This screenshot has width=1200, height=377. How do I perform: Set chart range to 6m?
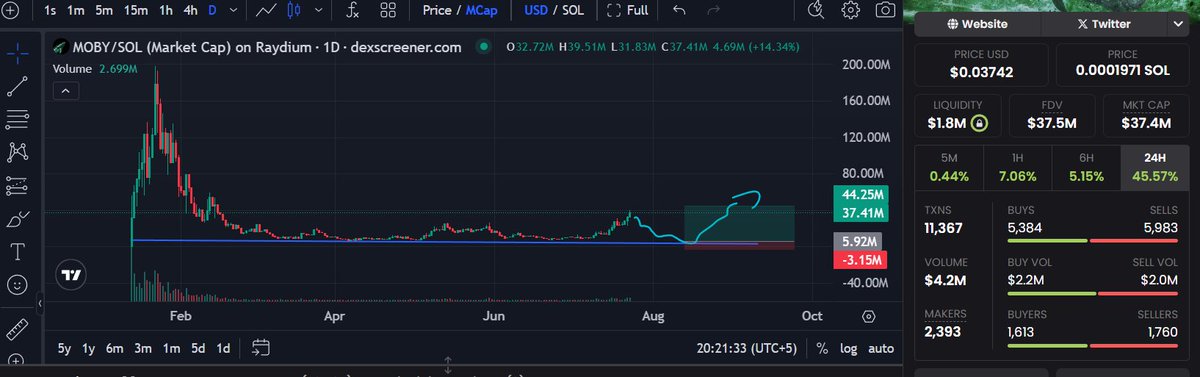tap(115, 349)
